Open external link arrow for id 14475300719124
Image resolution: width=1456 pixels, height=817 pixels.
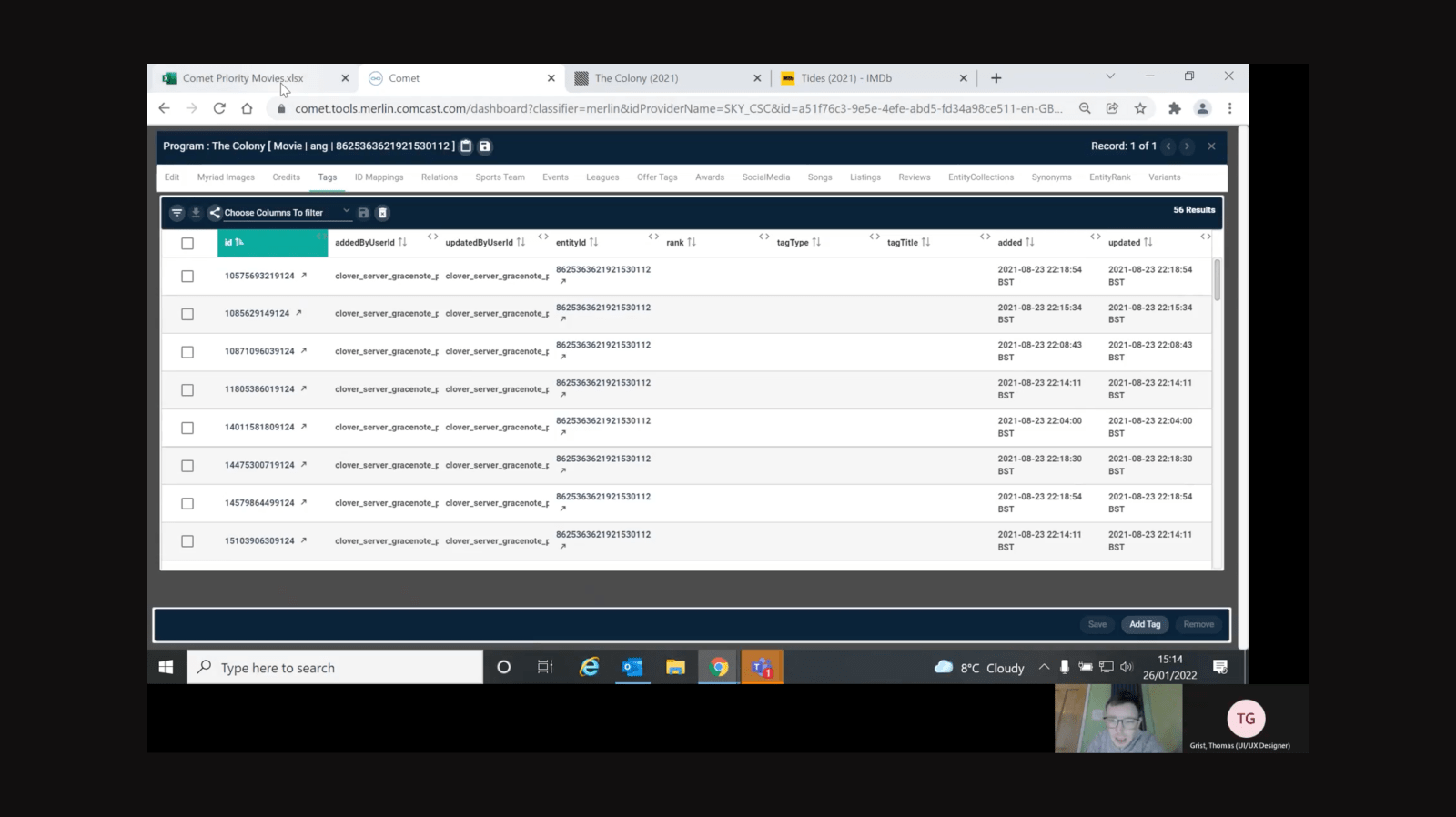coord(304,465)
